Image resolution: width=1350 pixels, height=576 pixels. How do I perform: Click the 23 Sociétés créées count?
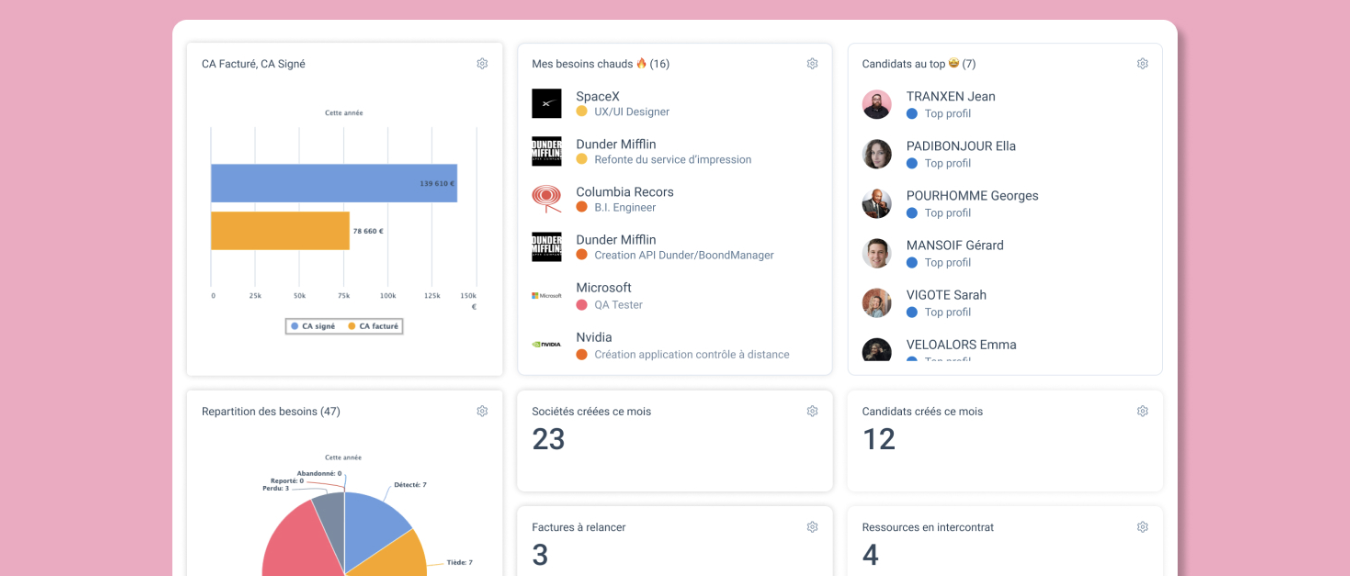[x=549, y=439]
